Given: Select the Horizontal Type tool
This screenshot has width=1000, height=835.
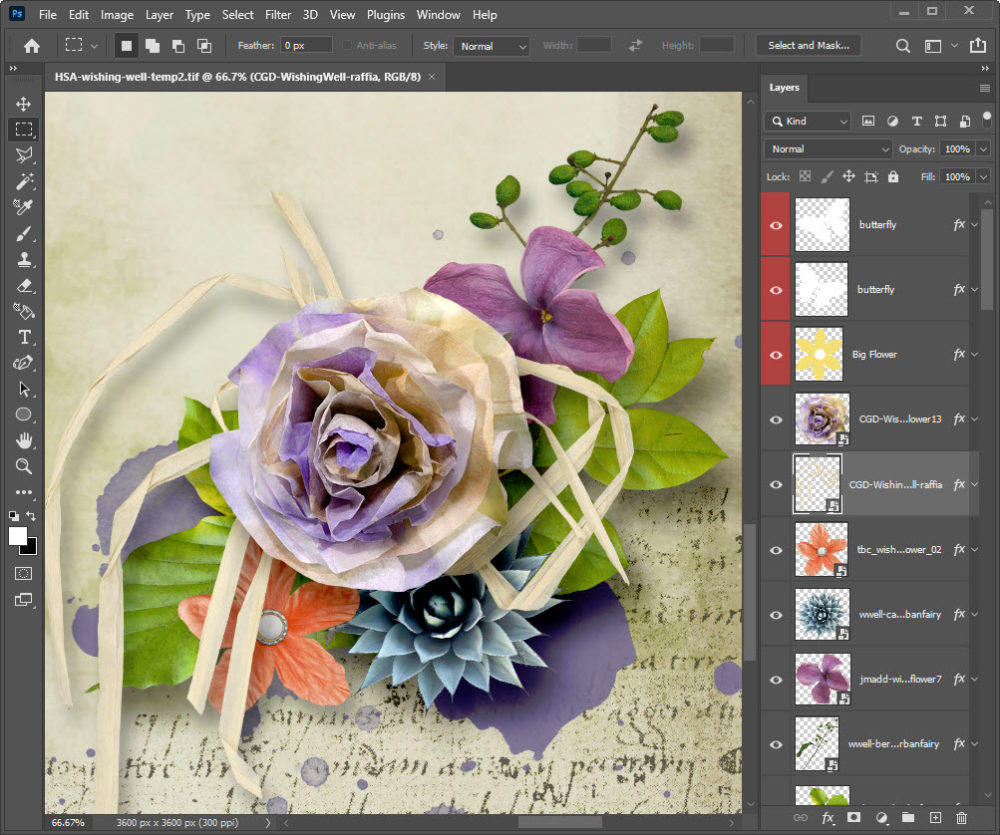Looking at the screenshot, I should click(24, 337).
